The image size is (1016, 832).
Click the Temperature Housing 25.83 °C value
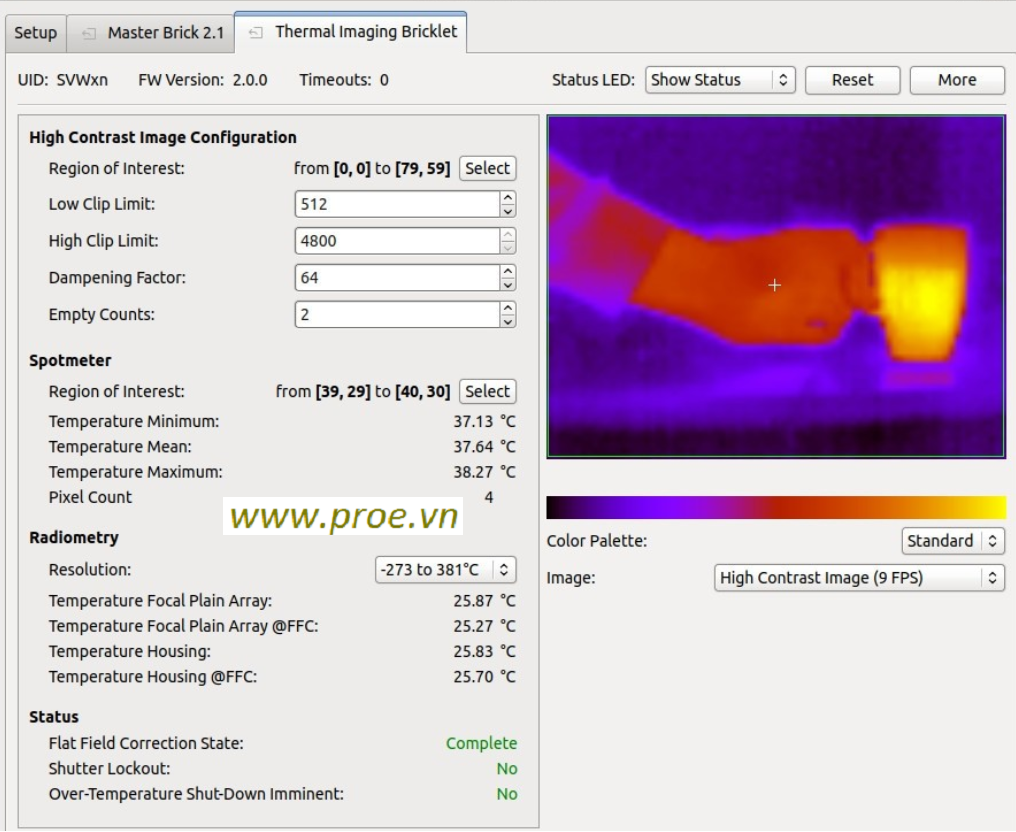pos(484,651)
